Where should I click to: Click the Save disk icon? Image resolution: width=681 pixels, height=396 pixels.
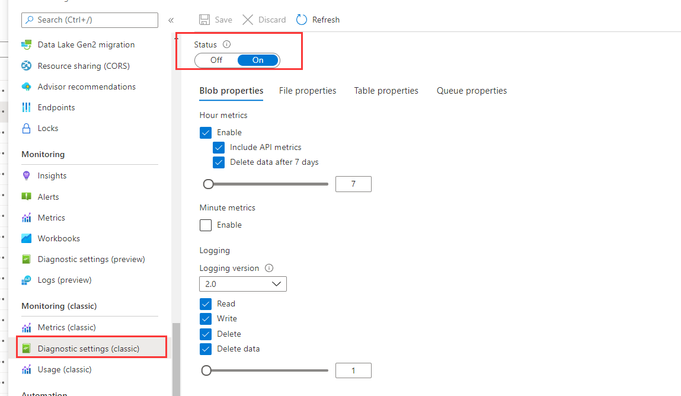tap(204, 20)
